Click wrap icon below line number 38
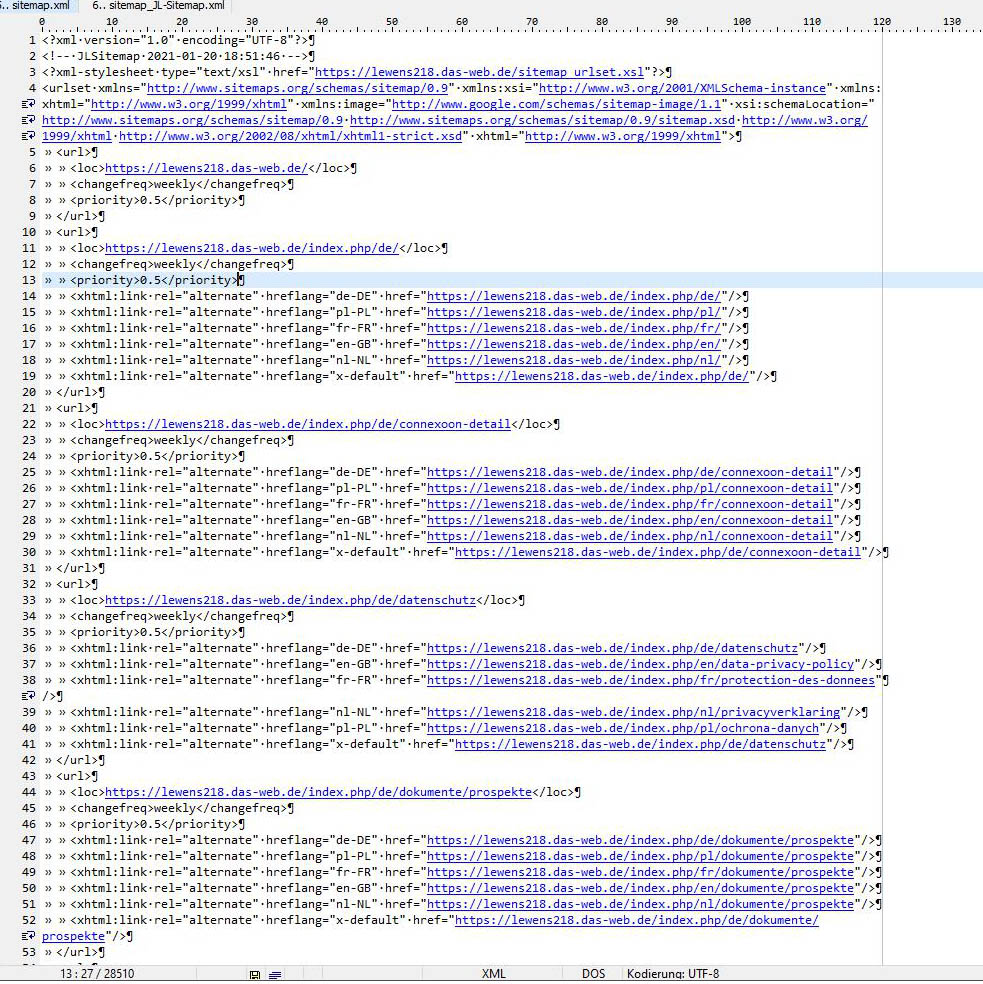 click(x=28, y=696)
